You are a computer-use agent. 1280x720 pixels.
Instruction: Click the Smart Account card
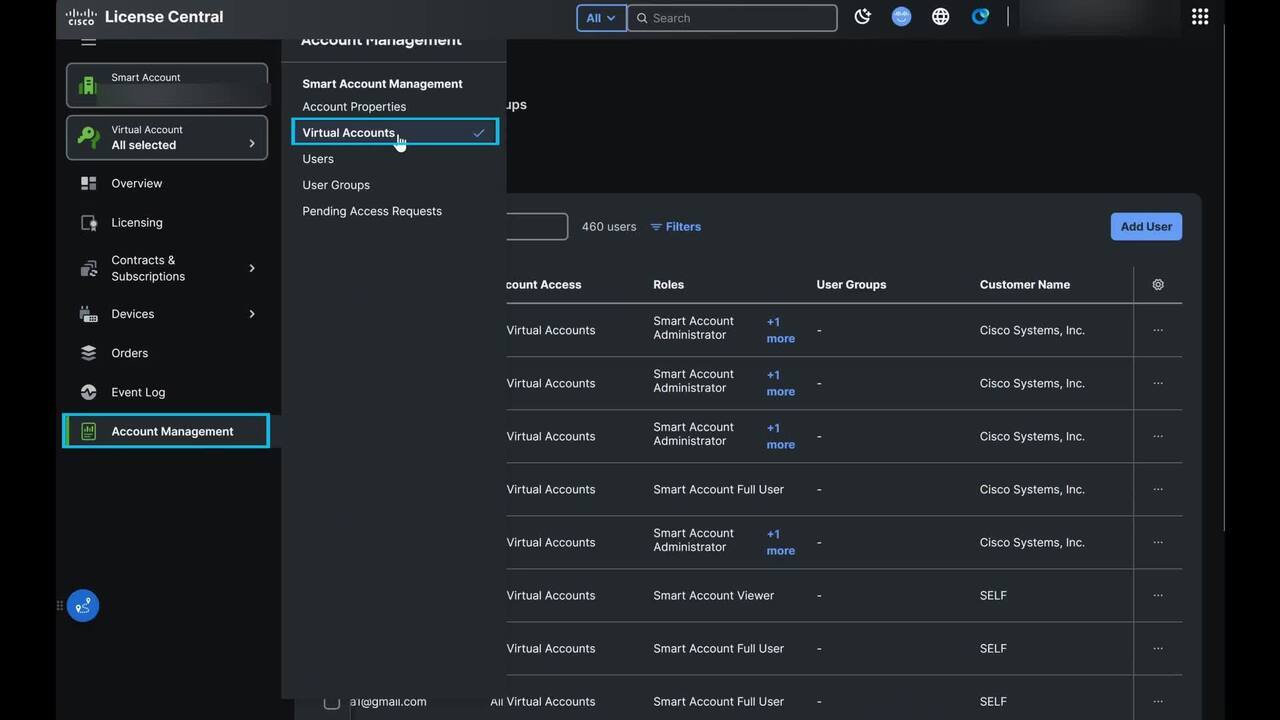(x=167, y=86)
